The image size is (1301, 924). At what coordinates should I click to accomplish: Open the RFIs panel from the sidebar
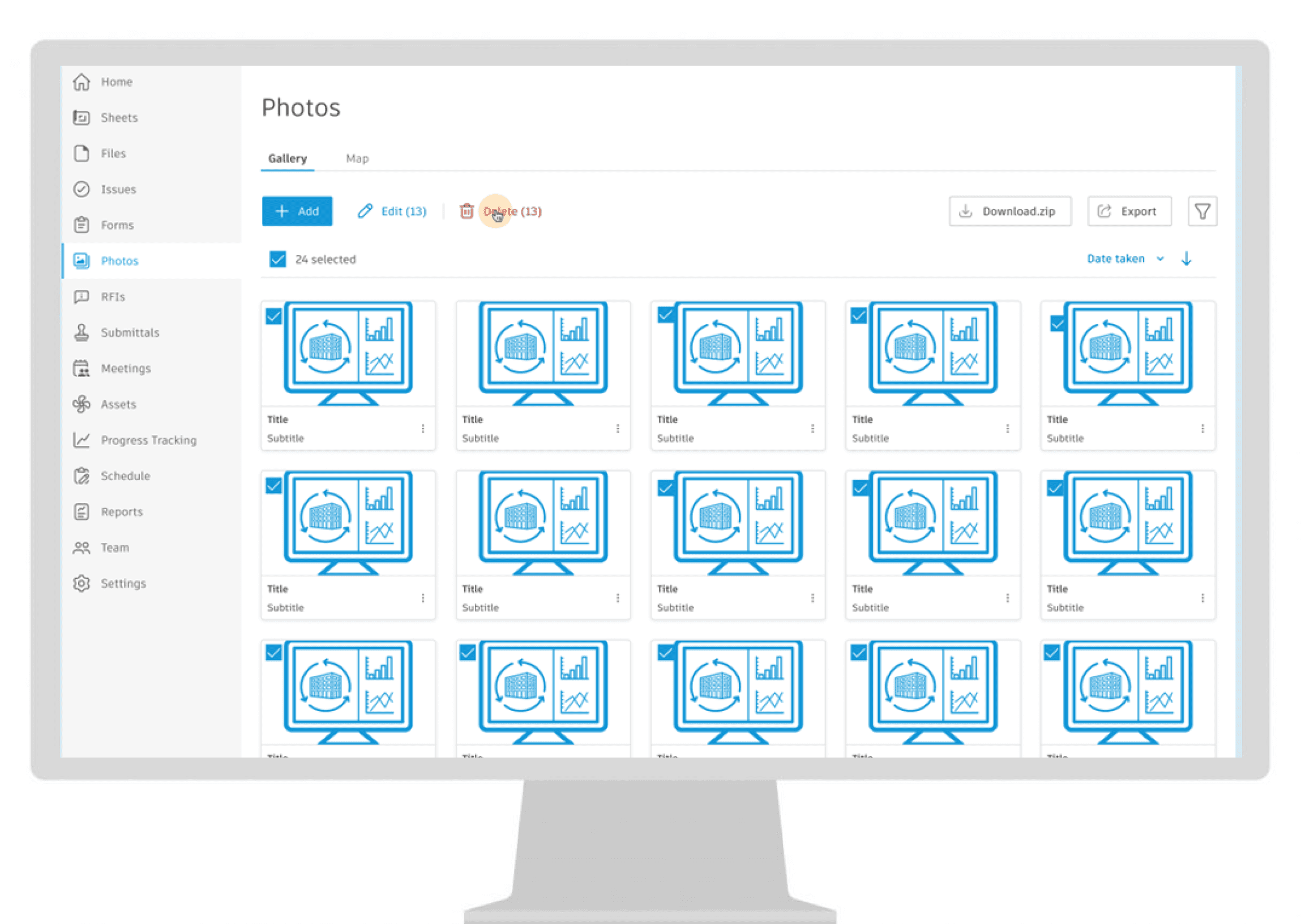(x=82, y=297)
